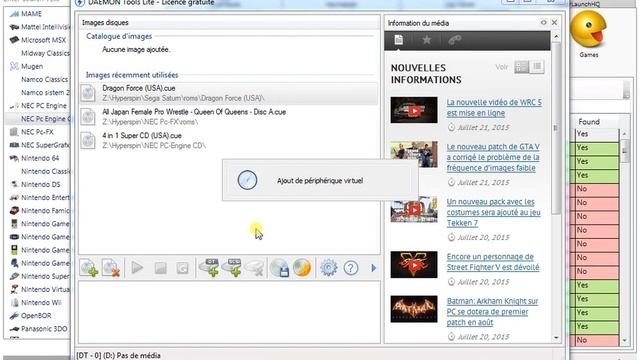Select the link tab icon
Screen dimensions: 640x360
(x=454, y=40)
